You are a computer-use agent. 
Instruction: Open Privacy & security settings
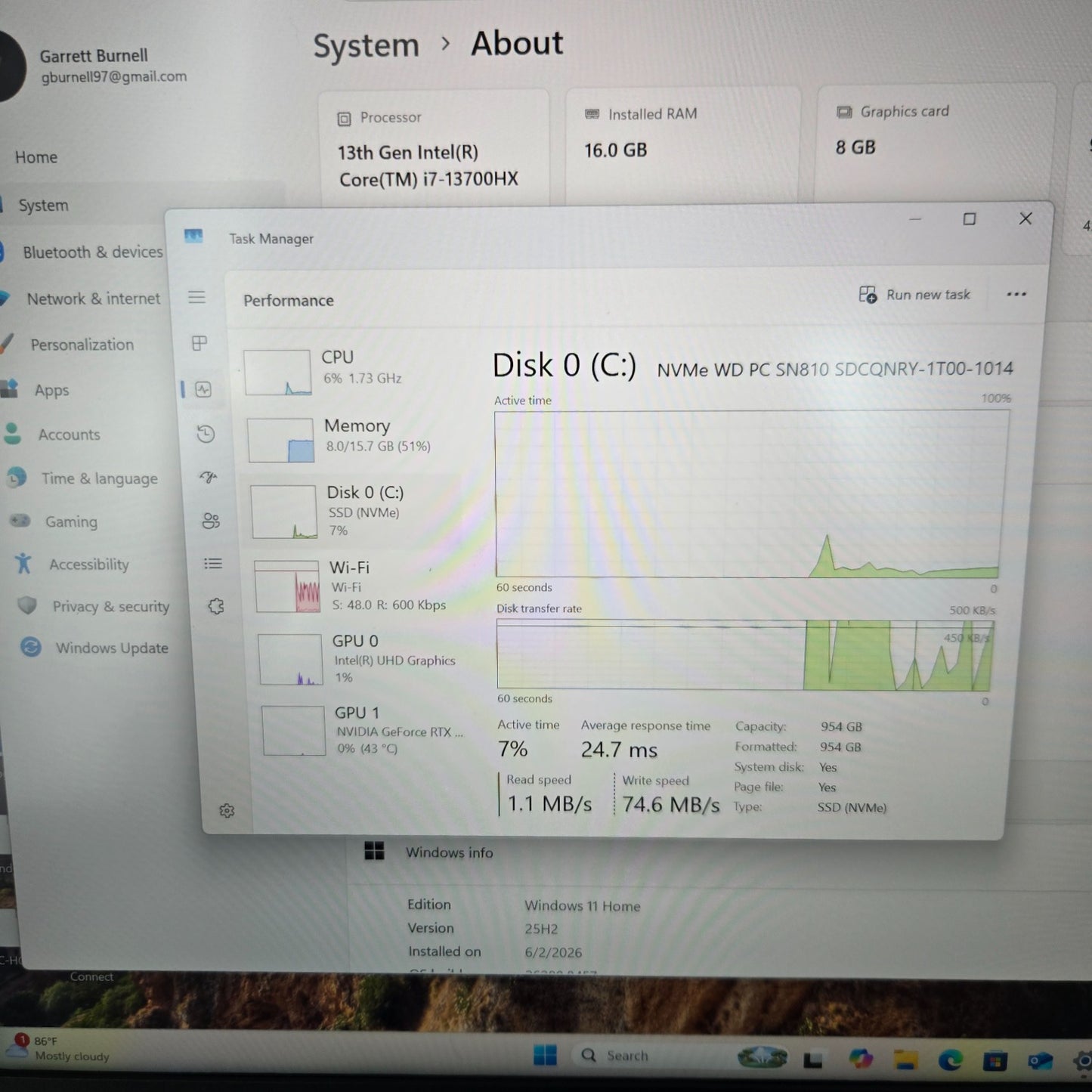(x=110, y=606)
